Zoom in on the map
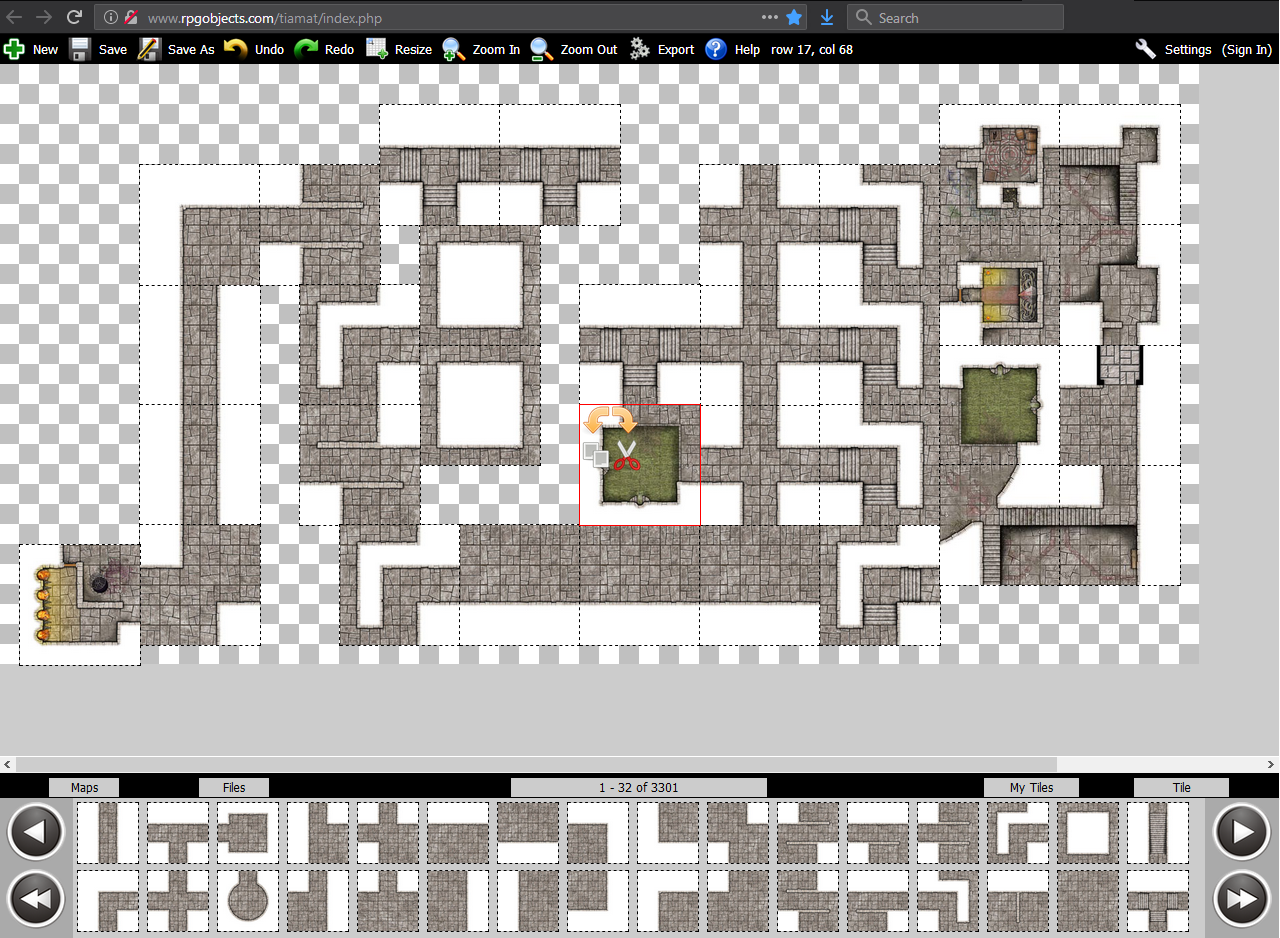The height and width of the screenshot is (938, 1280). (x=481, y=48)
